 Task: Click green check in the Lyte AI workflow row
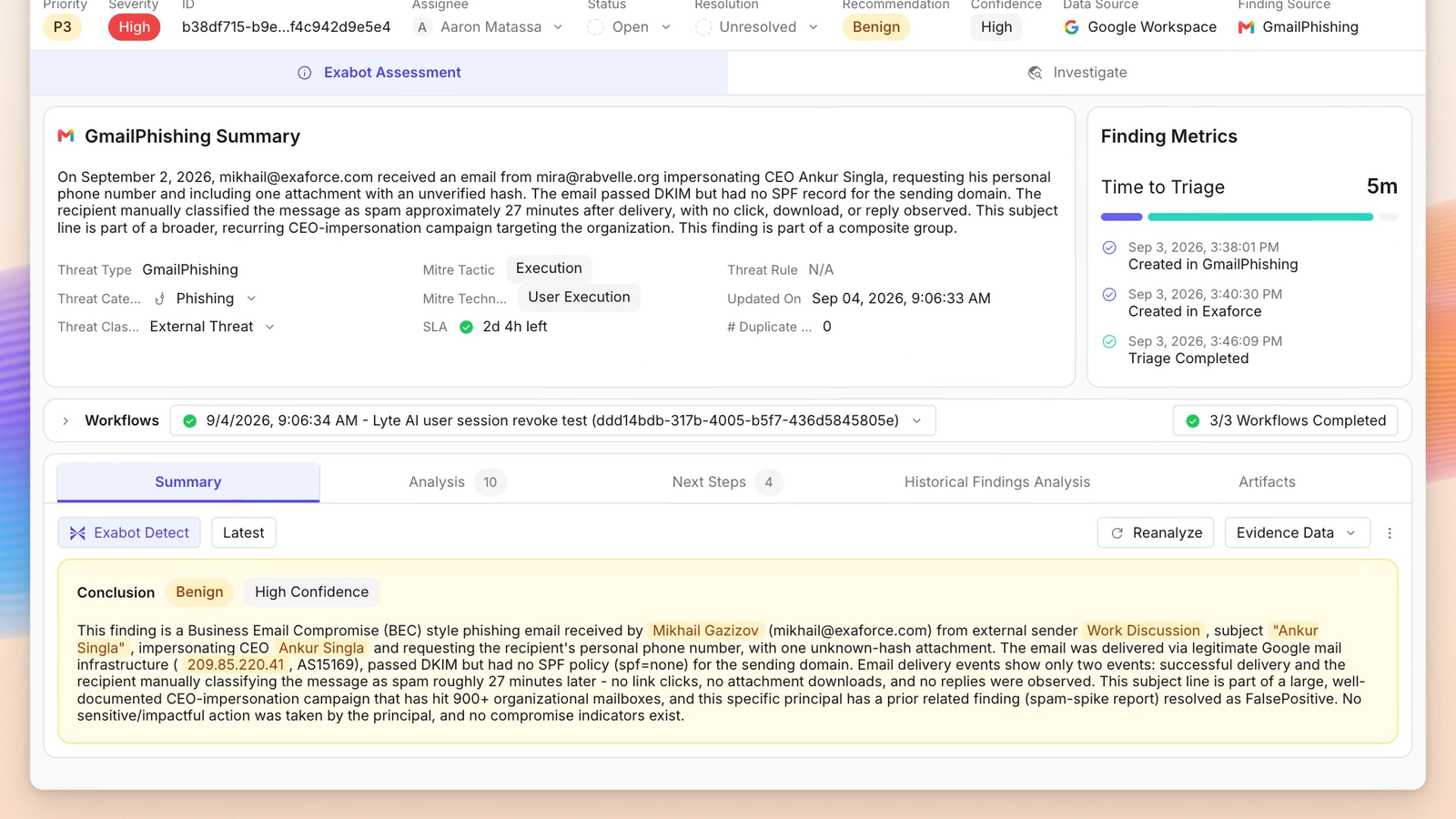[190, 420]
